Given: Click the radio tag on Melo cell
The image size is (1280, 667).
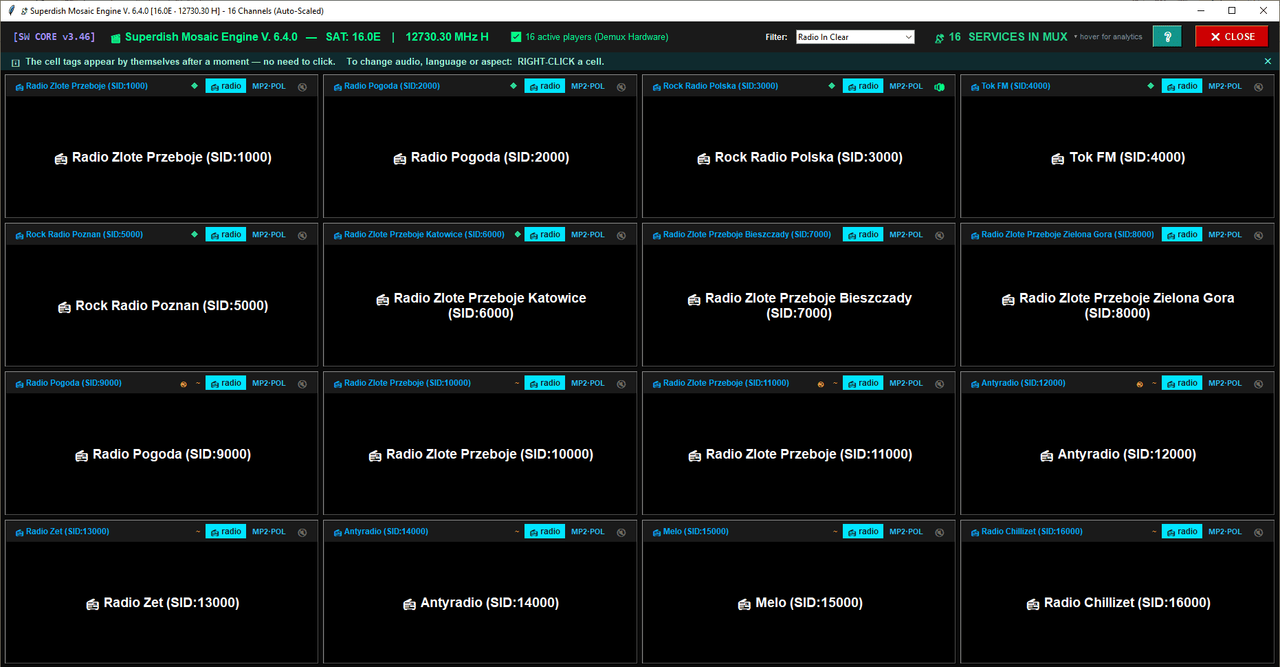Looking at the screenshot, I should (863, 532).
